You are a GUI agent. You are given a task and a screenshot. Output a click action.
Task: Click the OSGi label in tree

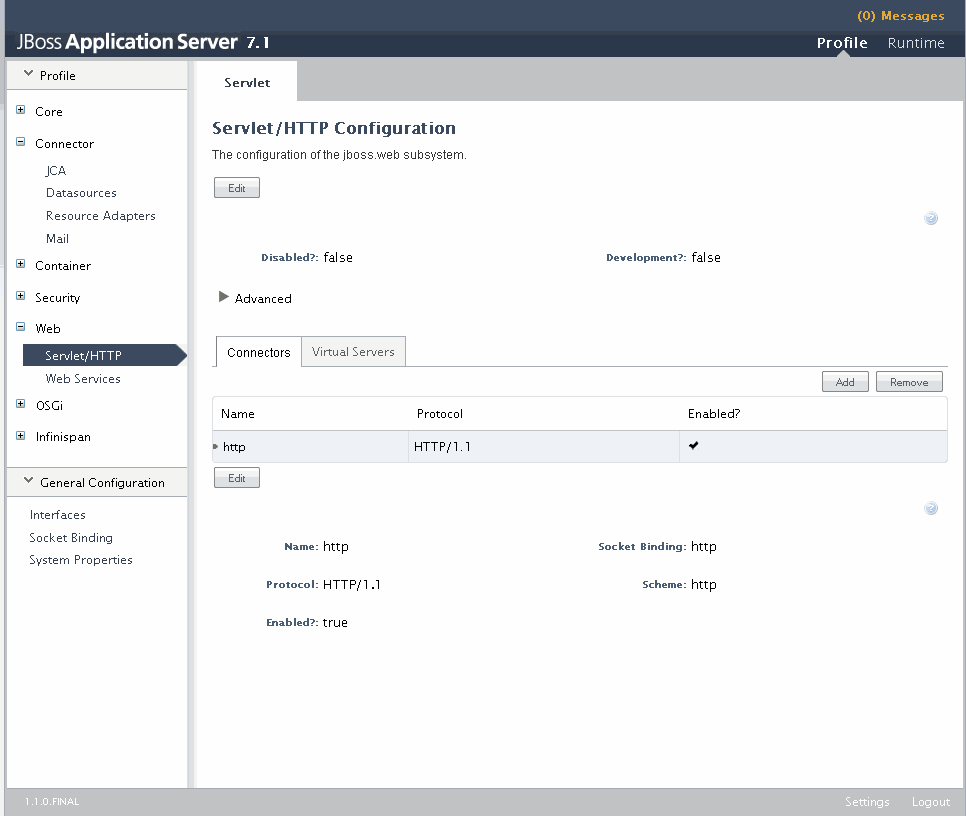click(49, 405)
